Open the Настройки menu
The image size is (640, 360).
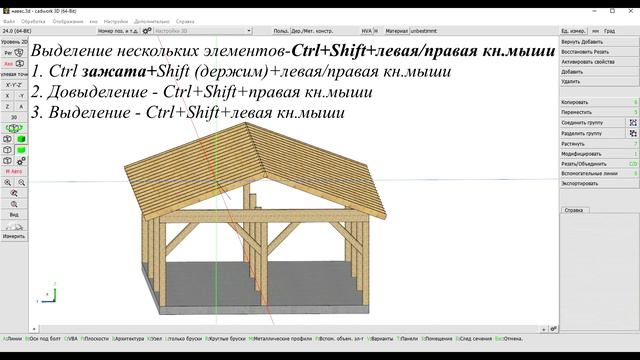(116, 21)
